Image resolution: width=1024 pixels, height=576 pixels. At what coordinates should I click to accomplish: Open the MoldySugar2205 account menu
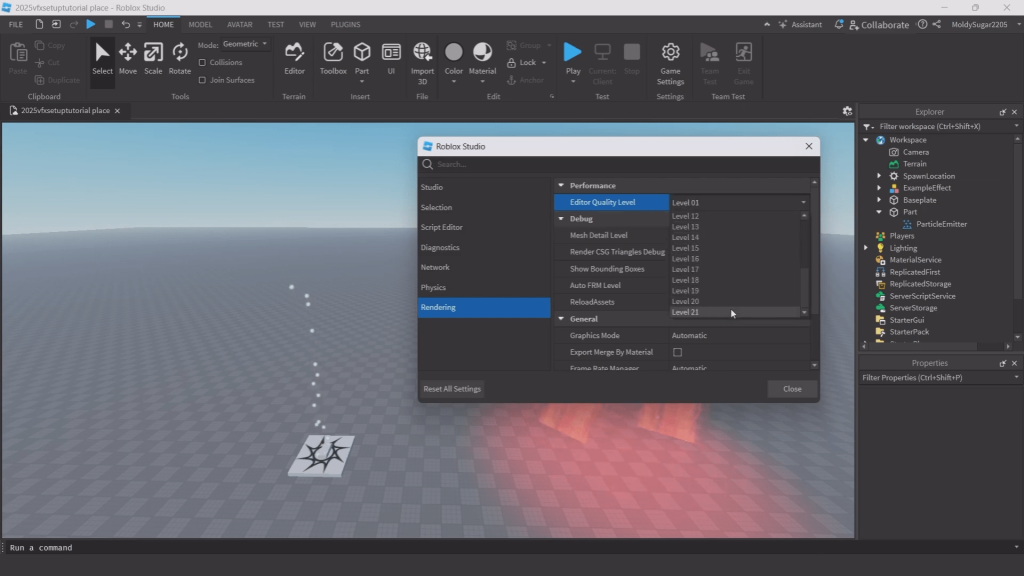click(985, 25)
